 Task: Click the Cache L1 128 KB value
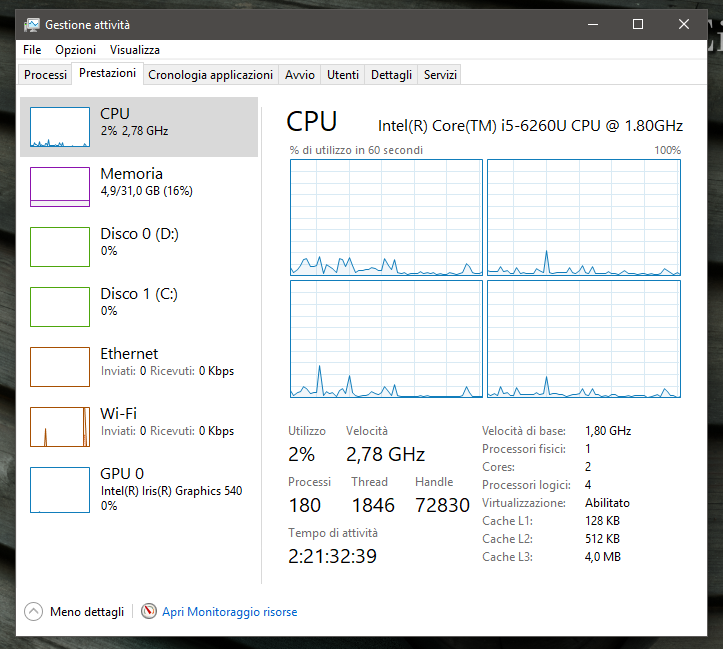tap(602, 520)
